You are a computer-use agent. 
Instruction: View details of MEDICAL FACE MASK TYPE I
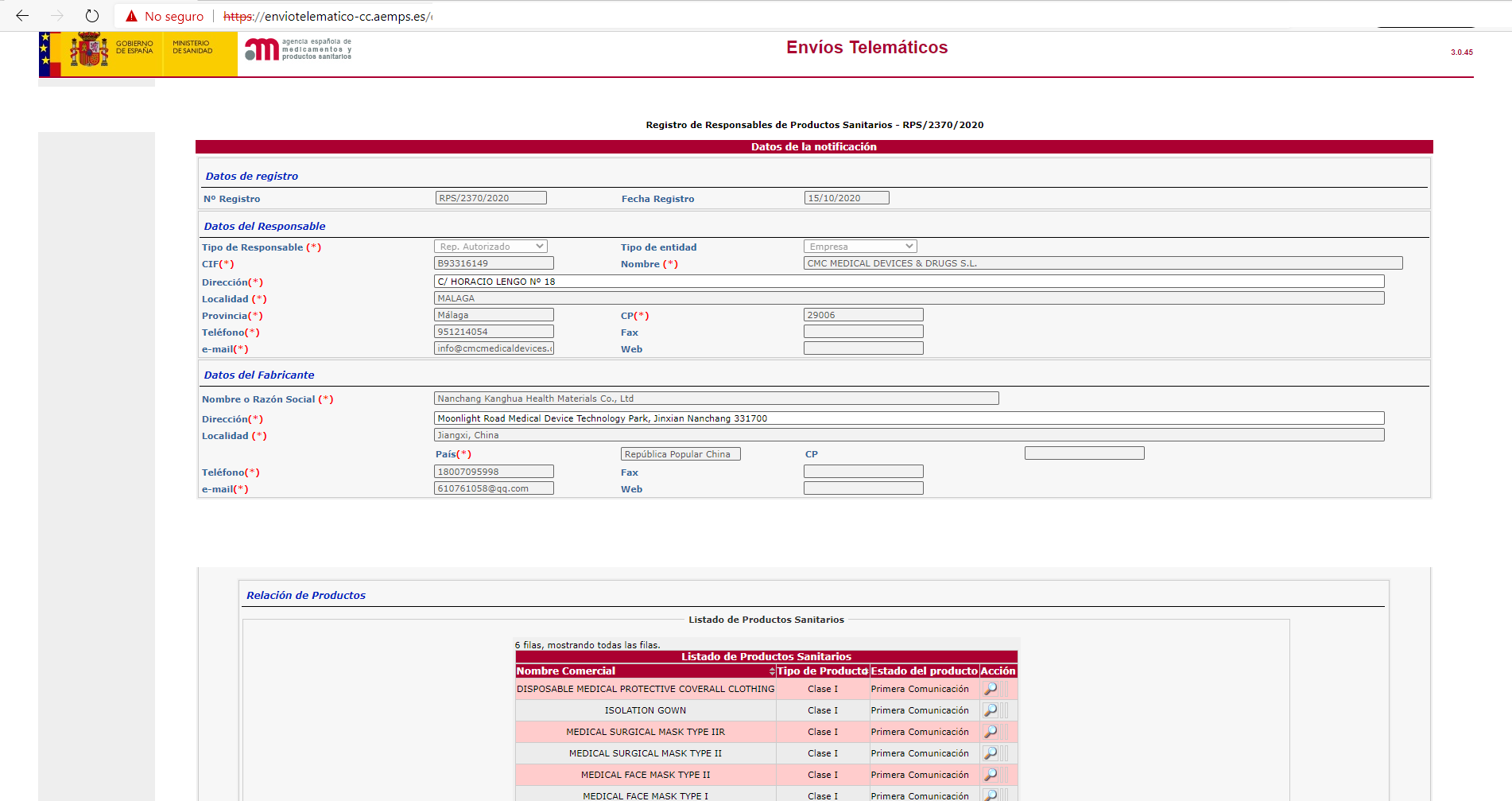tap(991, 795)
